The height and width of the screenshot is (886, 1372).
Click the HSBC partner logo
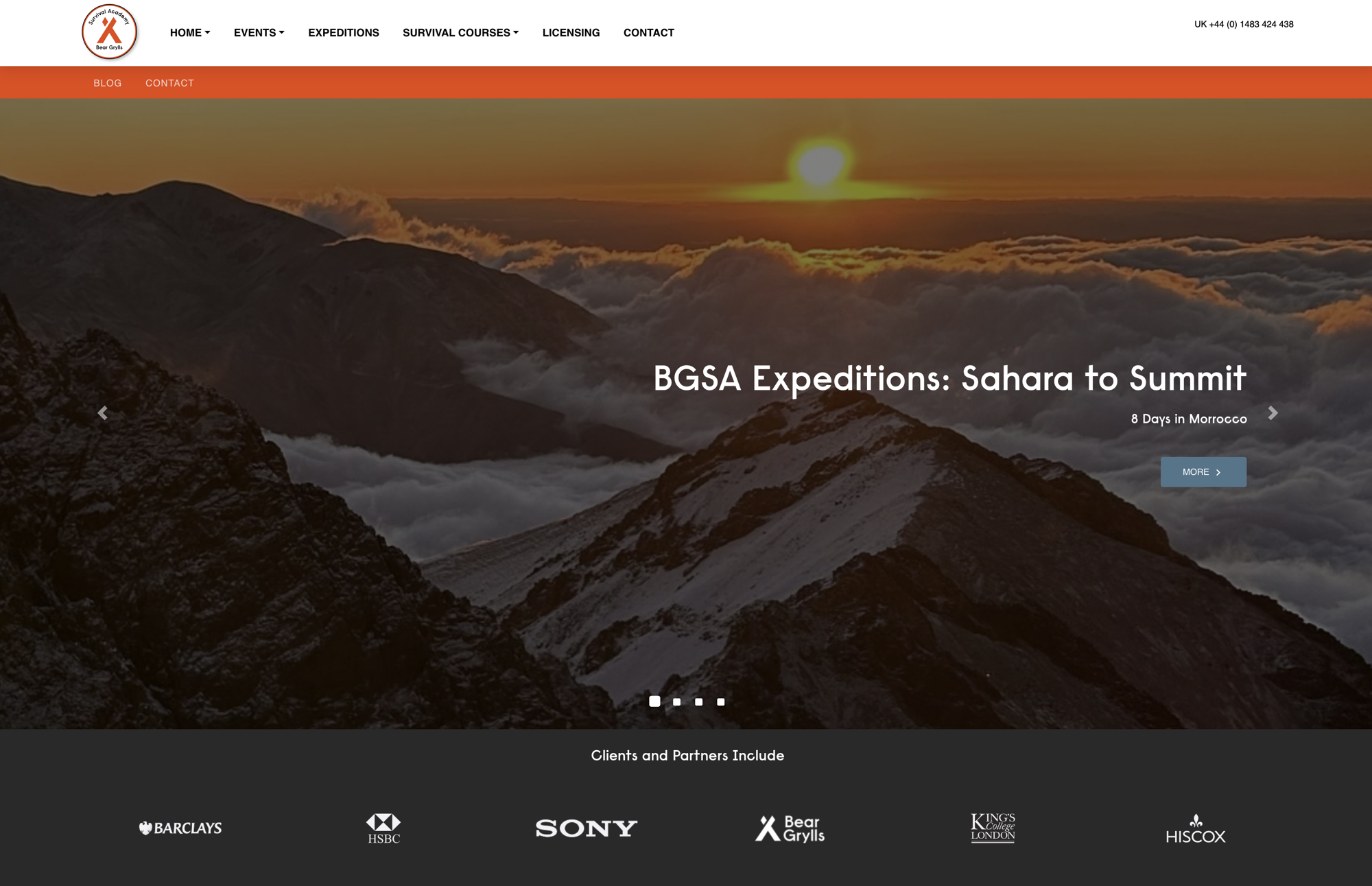point(383,828)
